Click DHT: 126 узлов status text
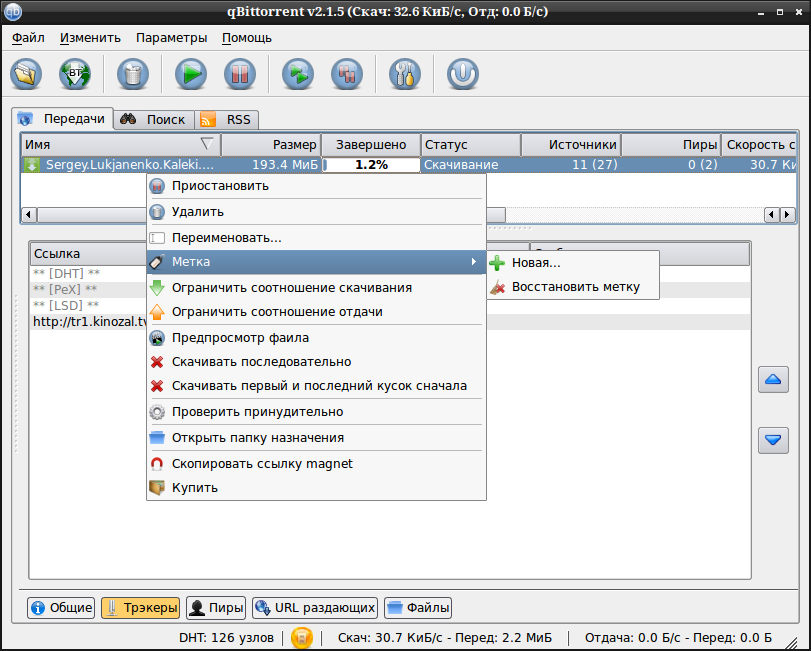This screenshot has width=811, height=651. coord(226,638)
